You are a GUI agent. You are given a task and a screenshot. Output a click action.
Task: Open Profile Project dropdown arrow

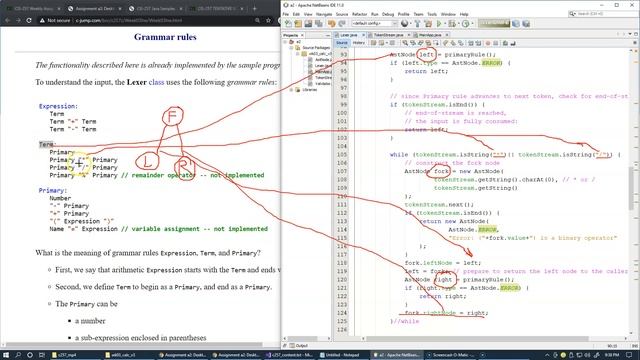tap(472, 24)
